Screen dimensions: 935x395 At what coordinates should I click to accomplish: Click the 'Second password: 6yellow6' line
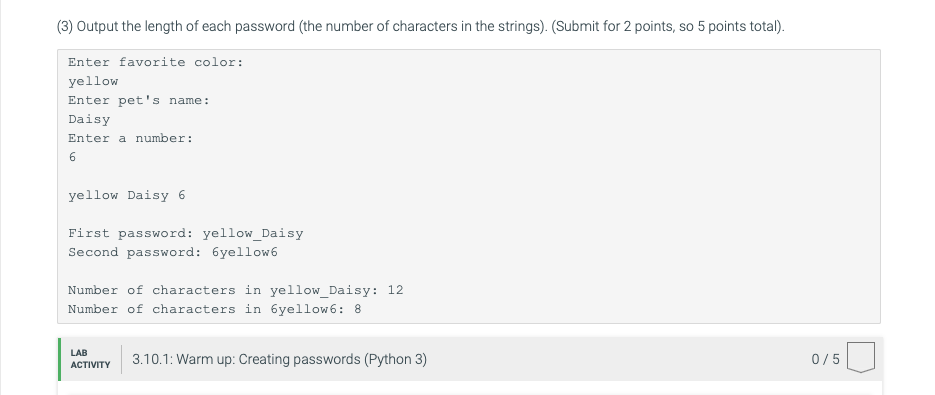click(x=173, y=252)
